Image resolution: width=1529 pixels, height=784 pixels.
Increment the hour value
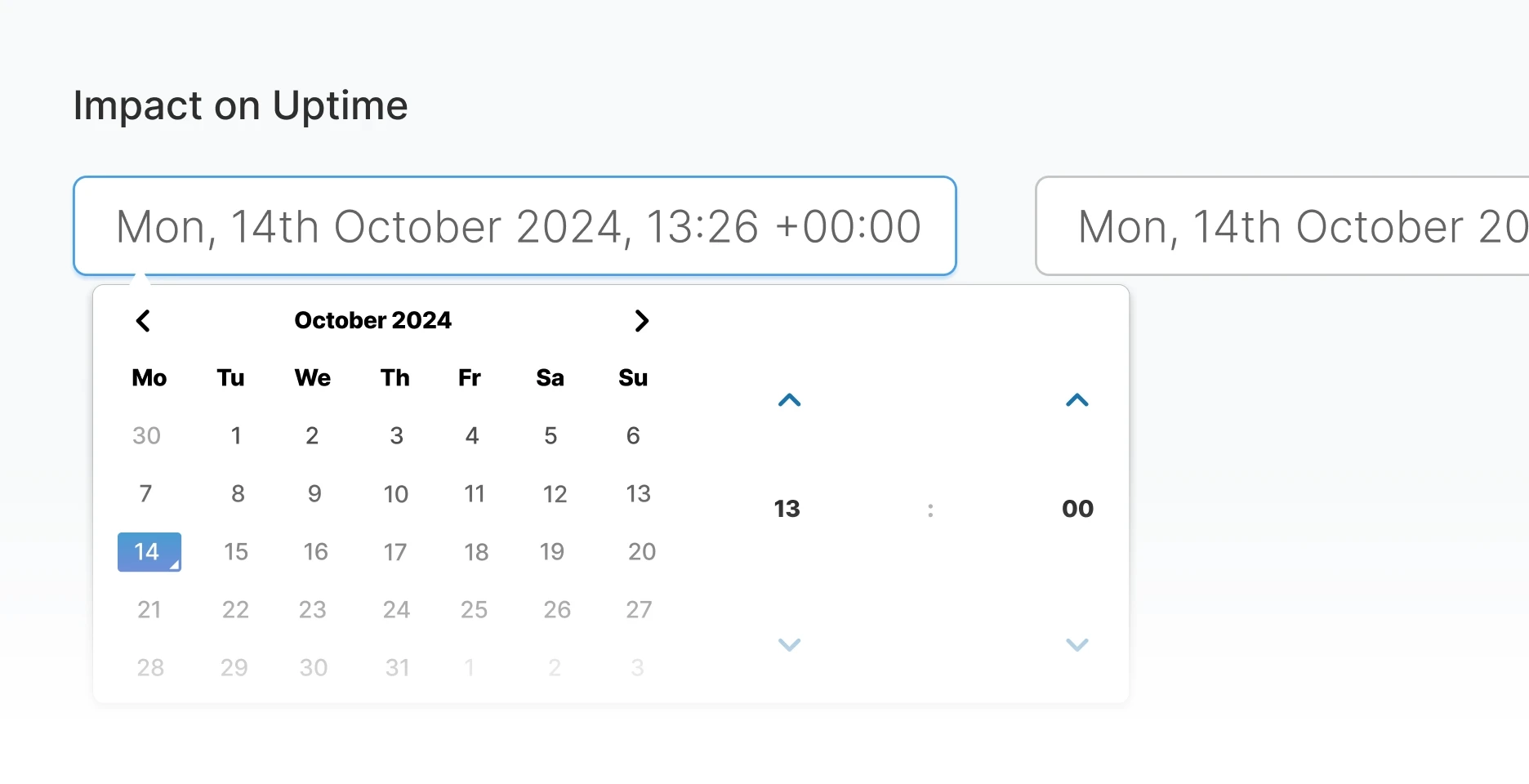(x=788, y=400)
